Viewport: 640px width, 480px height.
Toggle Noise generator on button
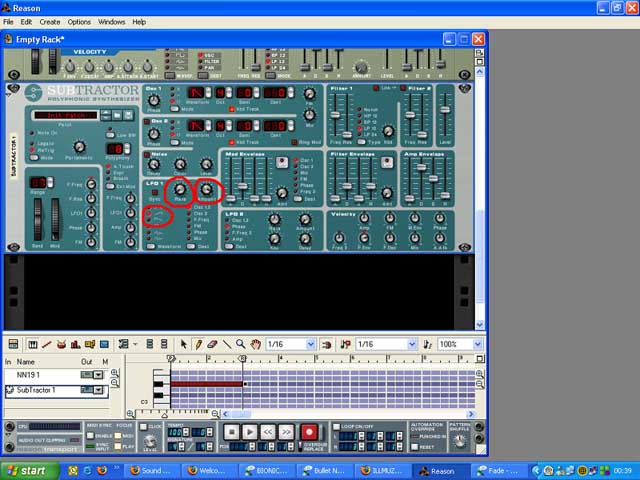tap(147, 155)
